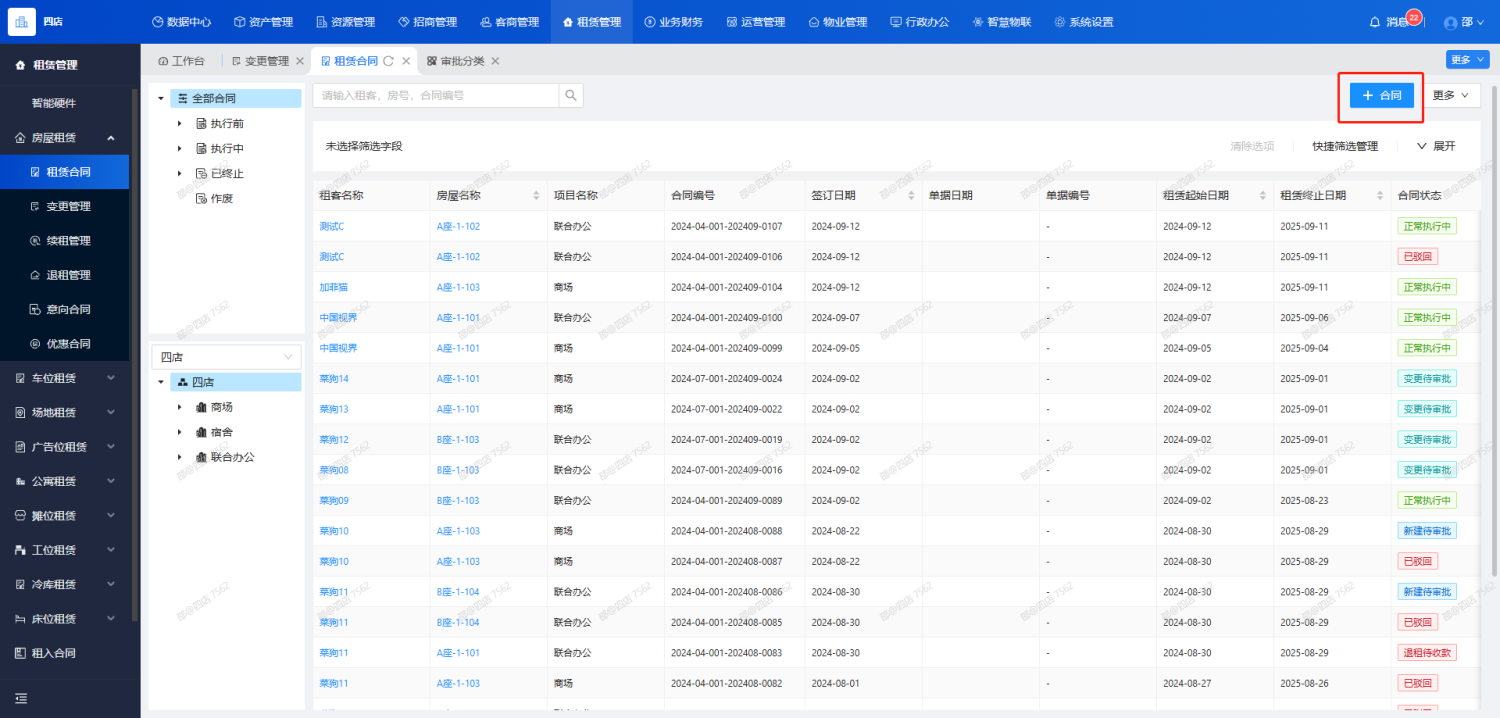Open 客商管理 in top navigation
This screenshot has width=1500, height=718.
point(509,22)
